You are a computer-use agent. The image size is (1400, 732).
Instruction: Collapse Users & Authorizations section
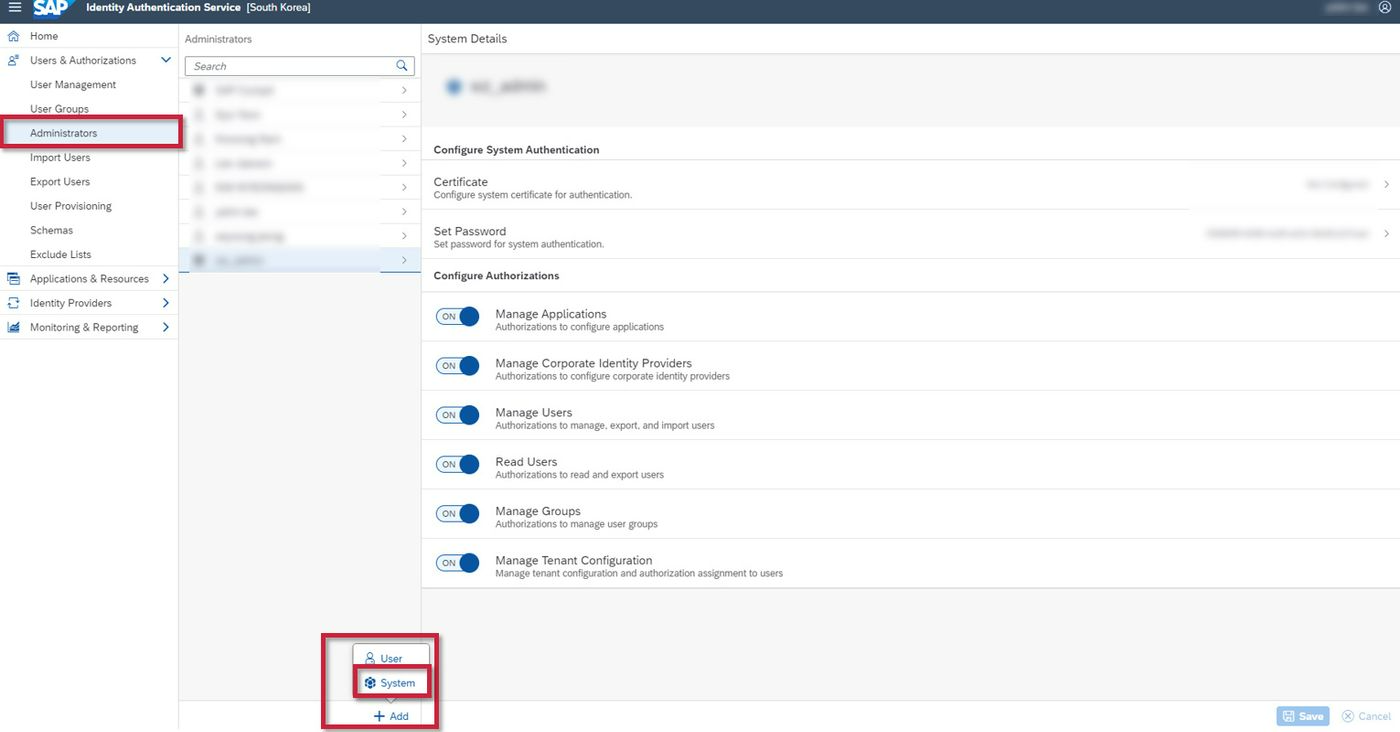click(166, 60)
